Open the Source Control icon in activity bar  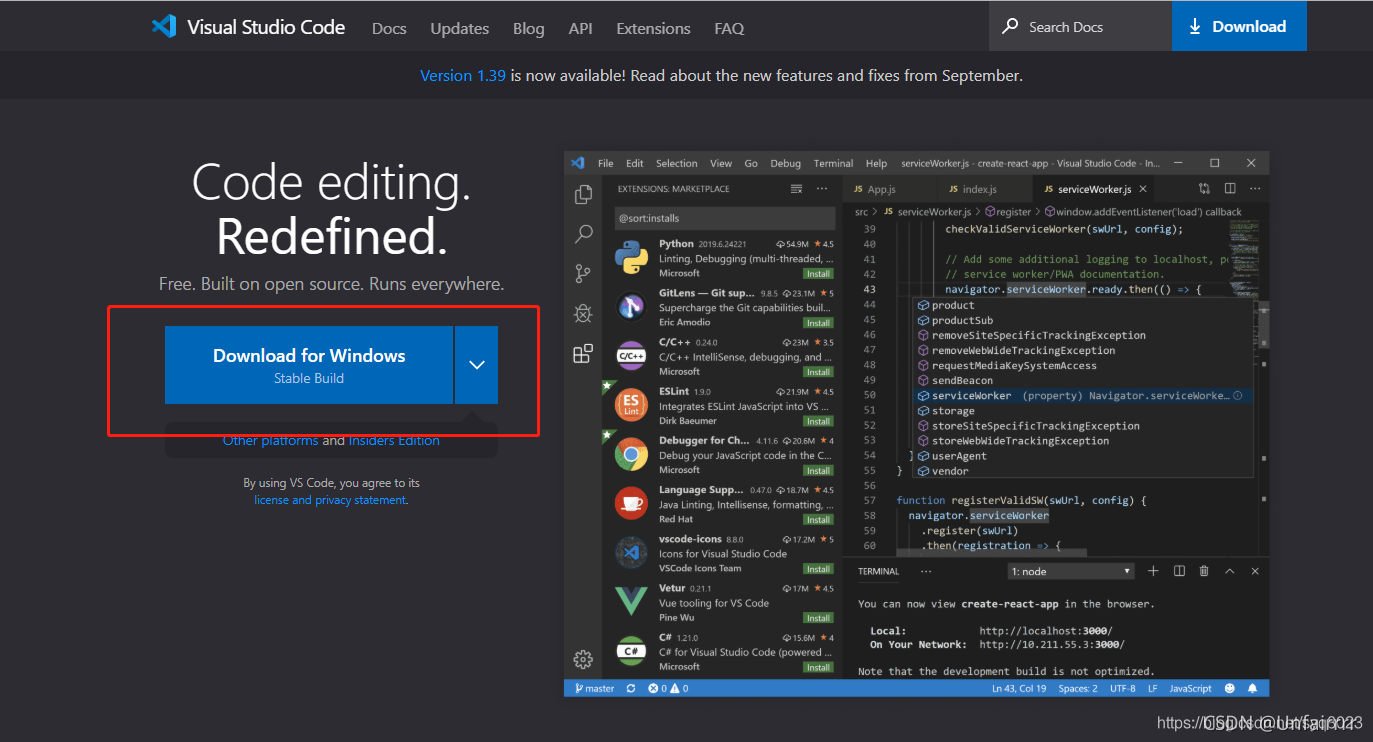click(583, 273)
